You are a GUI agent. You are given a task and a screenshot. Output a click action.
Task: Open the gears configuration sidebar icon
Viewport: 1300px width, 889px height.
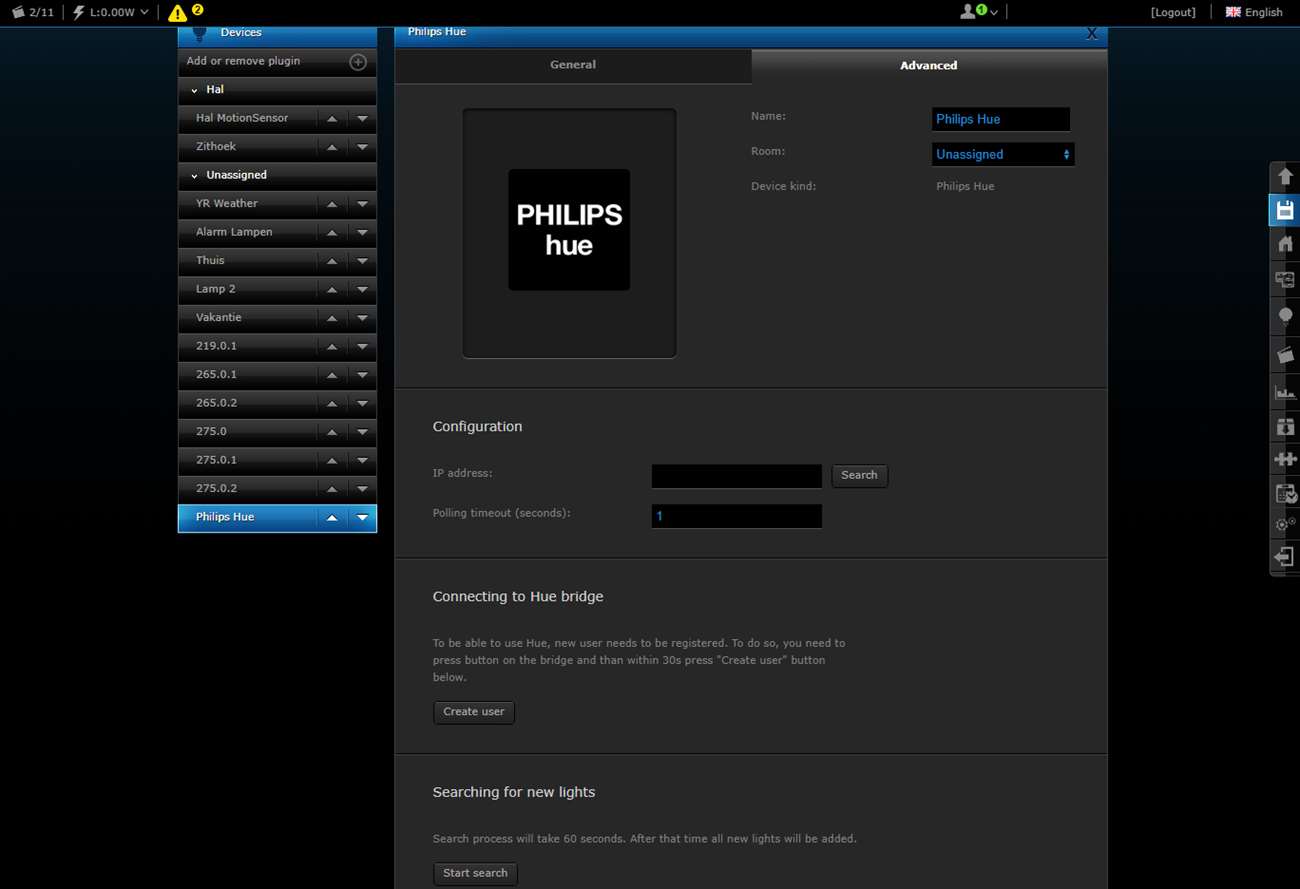[x=1285, y=524]
